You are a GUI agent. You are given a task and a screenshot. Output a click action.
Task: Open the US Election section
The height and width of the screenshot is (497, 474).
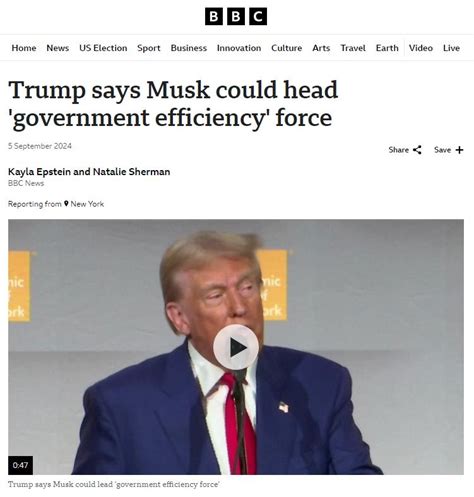click(103, 48)
